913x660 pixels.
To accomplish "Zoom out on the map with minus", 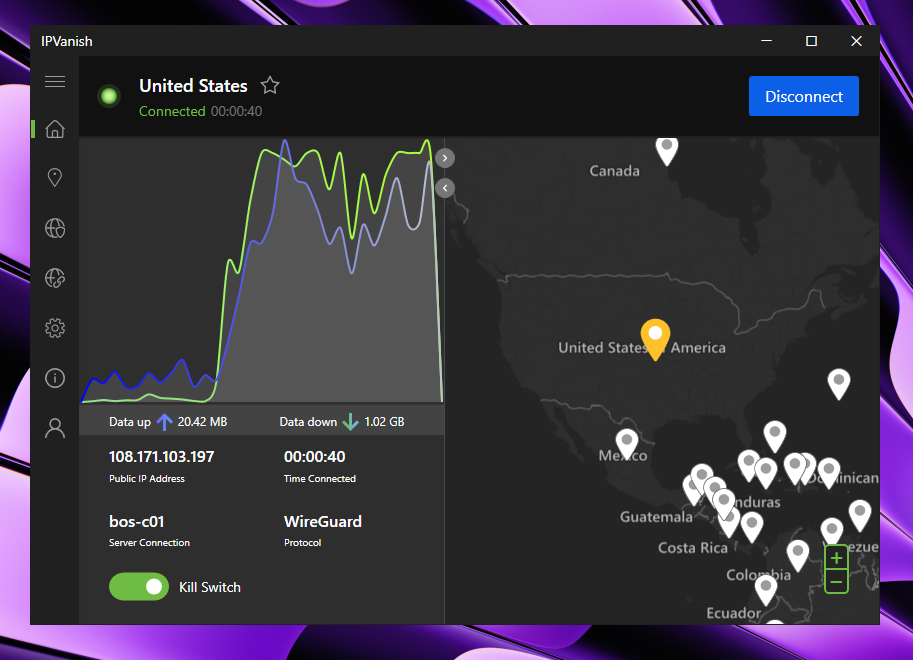I will 836,581.
